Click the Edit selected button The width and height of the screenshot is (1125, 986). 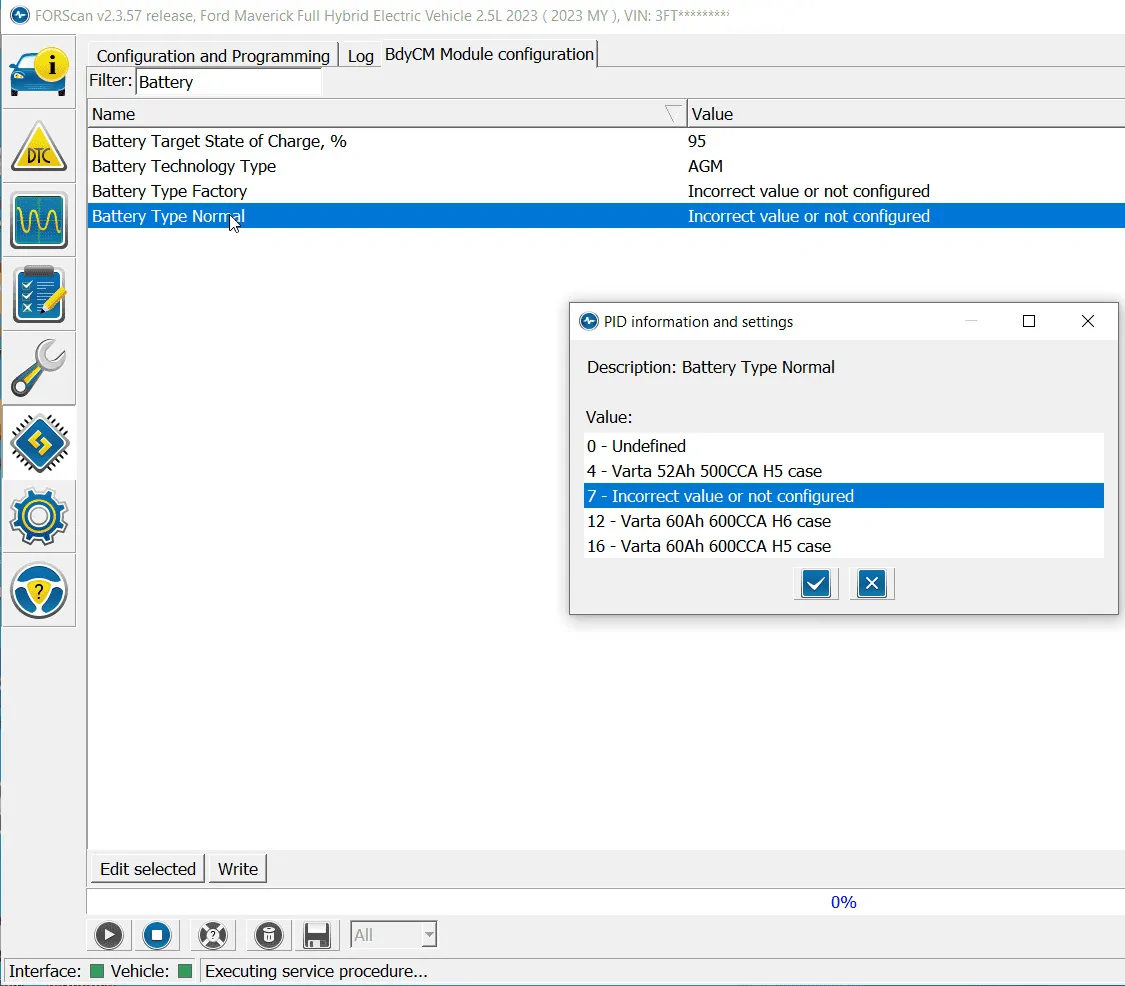click(x=148, y=869)
